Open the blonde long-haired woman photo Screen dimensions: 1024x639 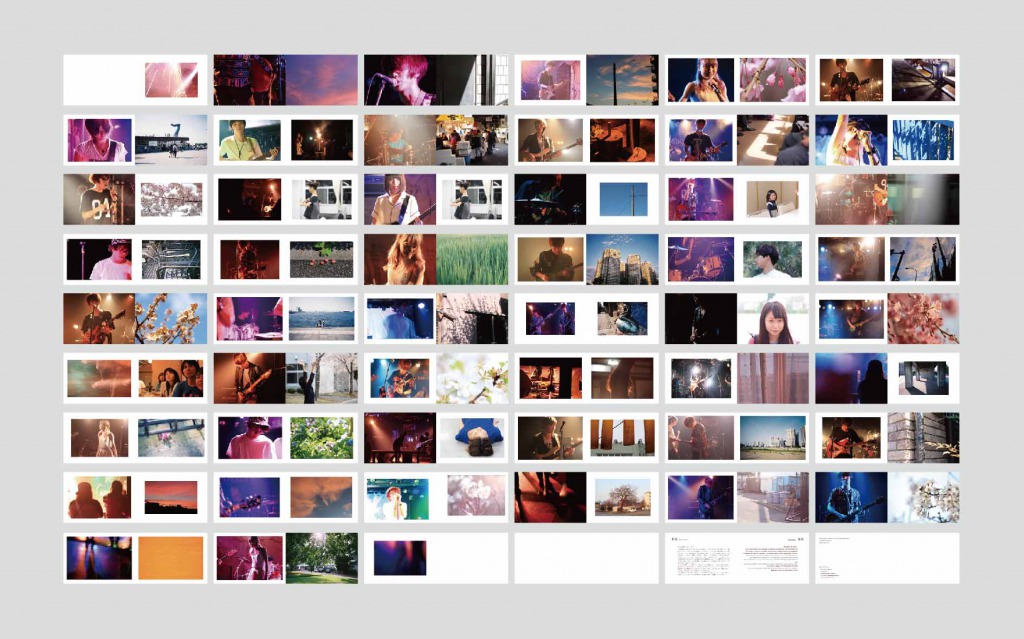(x=400, y=260)
